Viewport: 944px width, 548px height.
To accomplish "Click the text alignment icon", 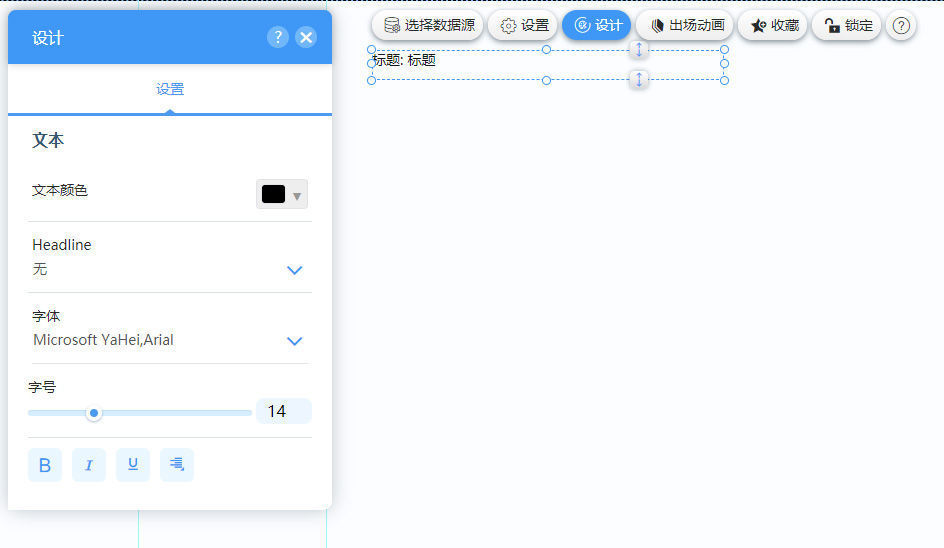I will tap(177, 465).
